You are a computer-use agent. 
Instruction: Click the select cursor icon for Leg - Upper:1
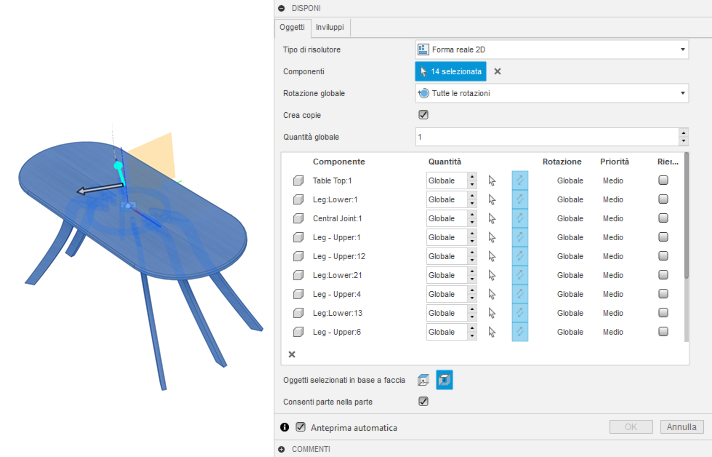[492, 238]
